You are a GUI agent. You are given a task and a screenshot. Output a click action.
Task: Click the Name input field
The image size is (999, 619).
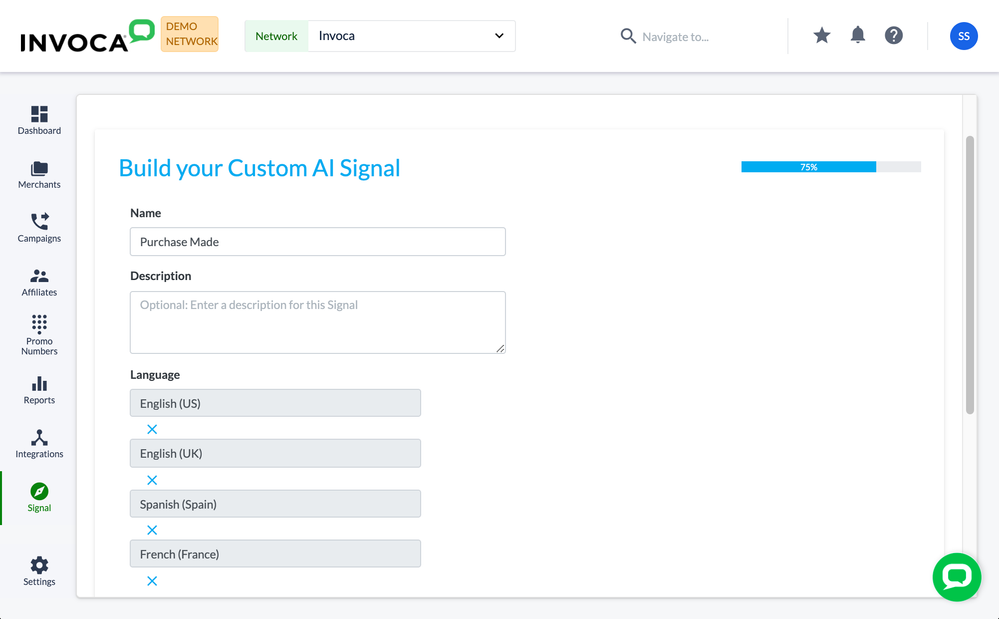317,242
